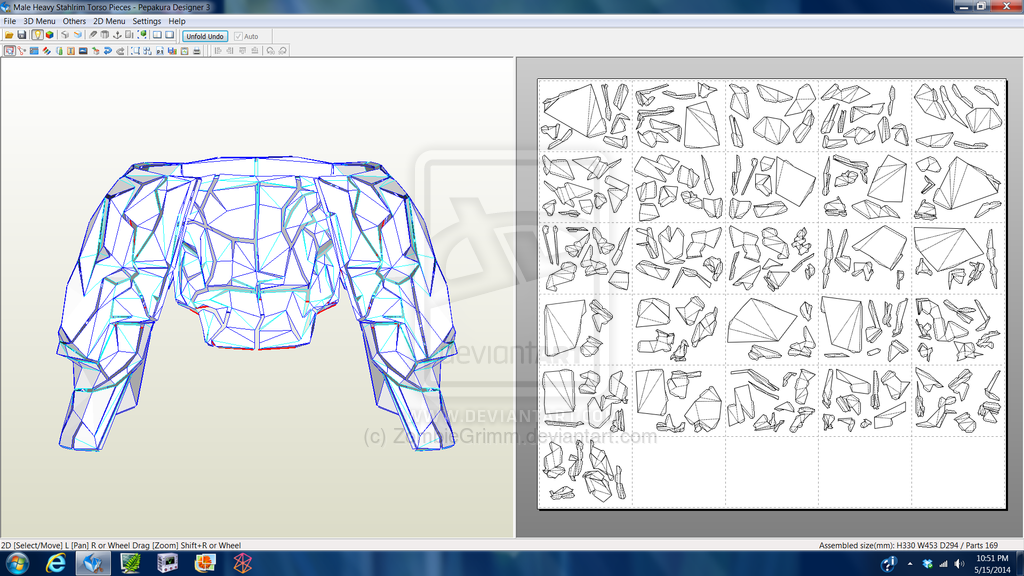Open the taskbar clock showing 10:51 PM
The height and width of the screenshot is (576, 1024).
pos(992,564)
